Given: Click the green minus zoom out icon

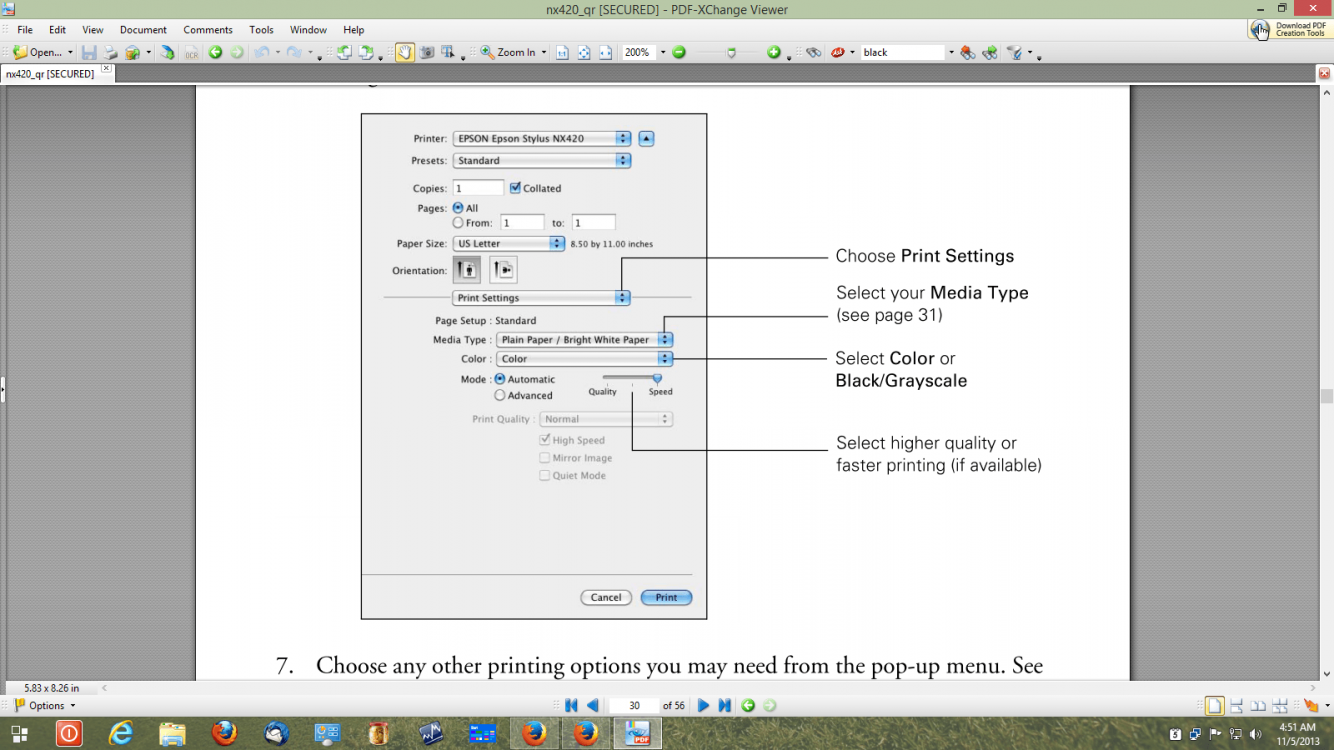Looking at the screenshot, I should tap(679, 52).
